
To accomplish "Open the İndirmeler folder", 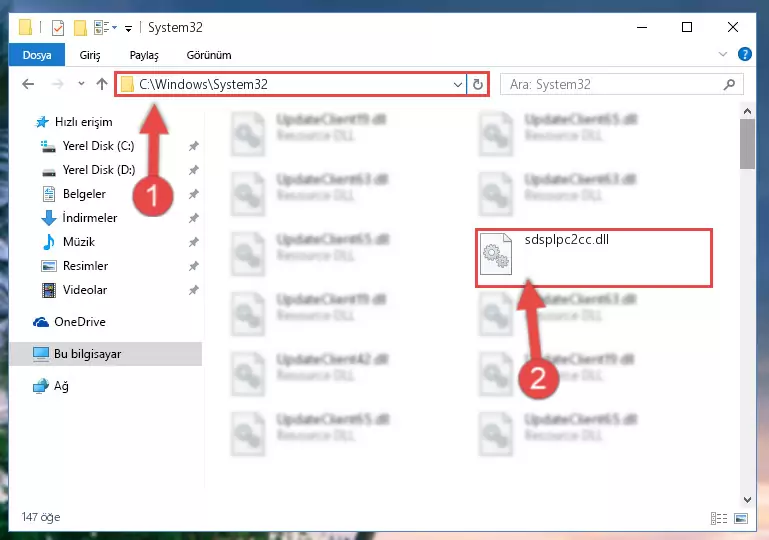I will pyautogui.click(x=90, y=218).
